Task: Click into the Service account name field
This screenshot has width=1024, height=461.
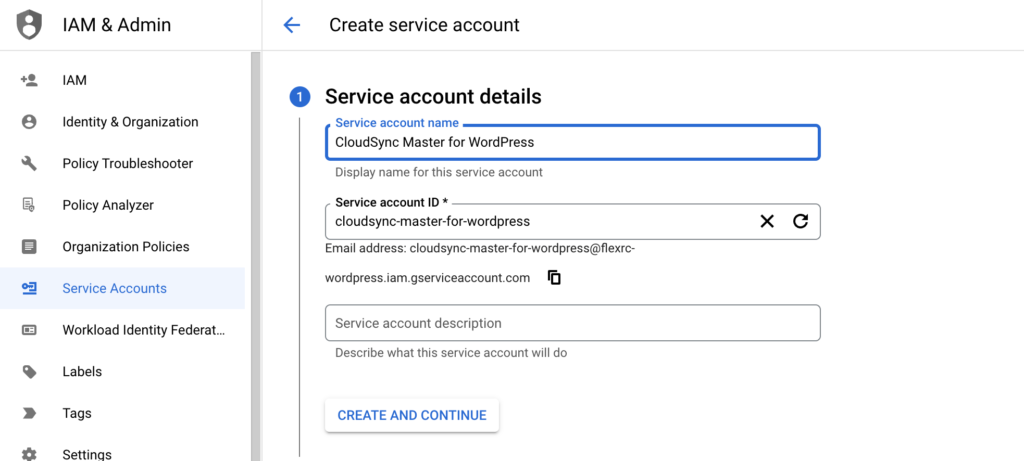Action: tap(572, 142)
